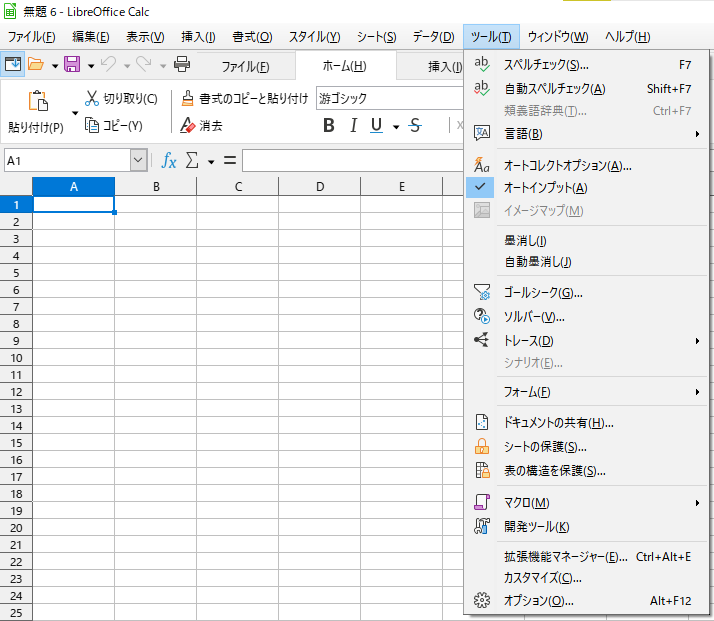Toggle Italic formatting button
The width and height of the screenshot is (714, 621).
(x=353, y=125)
